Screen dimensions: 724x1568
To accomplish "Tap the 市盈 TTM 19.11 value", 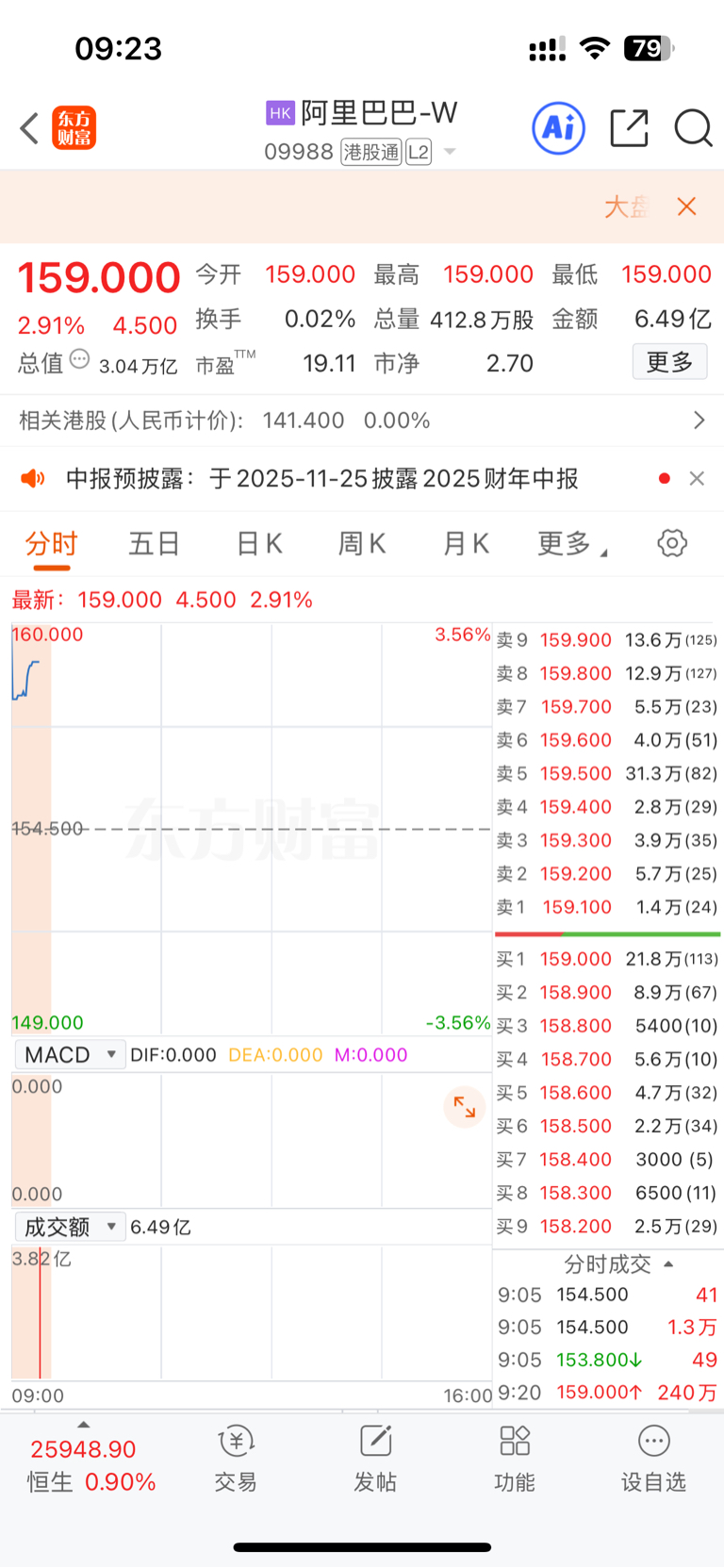I will tap(329, 364).
